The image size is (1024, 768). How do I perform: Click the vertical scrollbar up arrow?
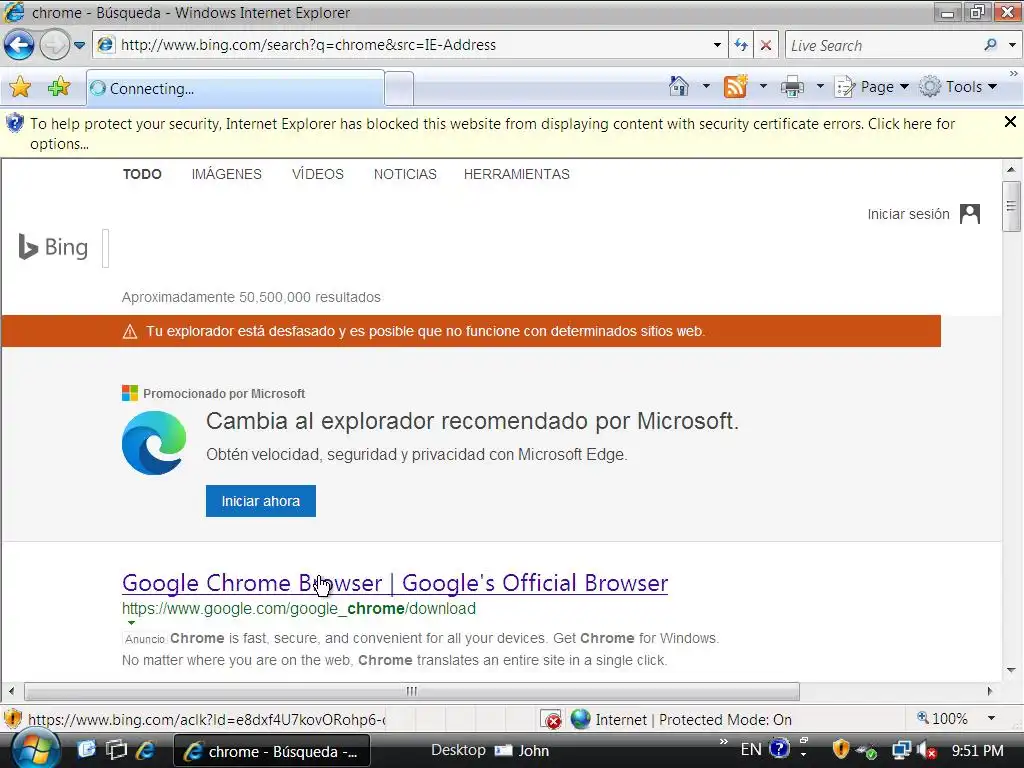pos(1011,169)
